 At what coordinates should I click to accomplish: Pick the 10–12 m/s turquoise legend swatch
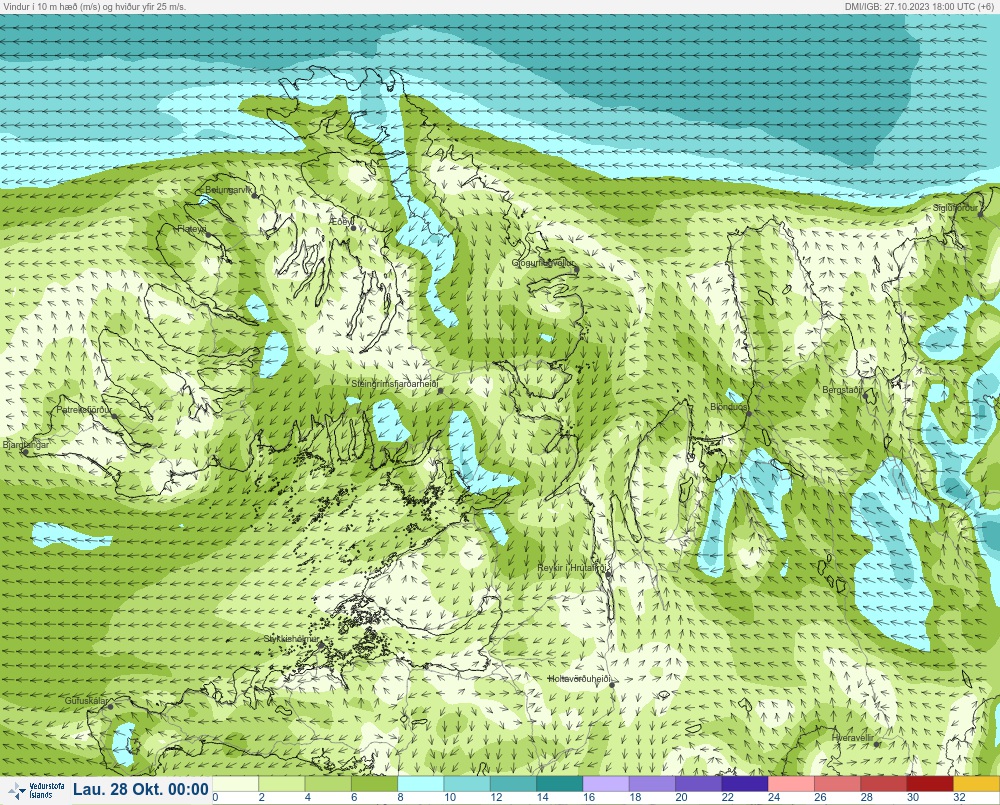click(x=467, y=784)
